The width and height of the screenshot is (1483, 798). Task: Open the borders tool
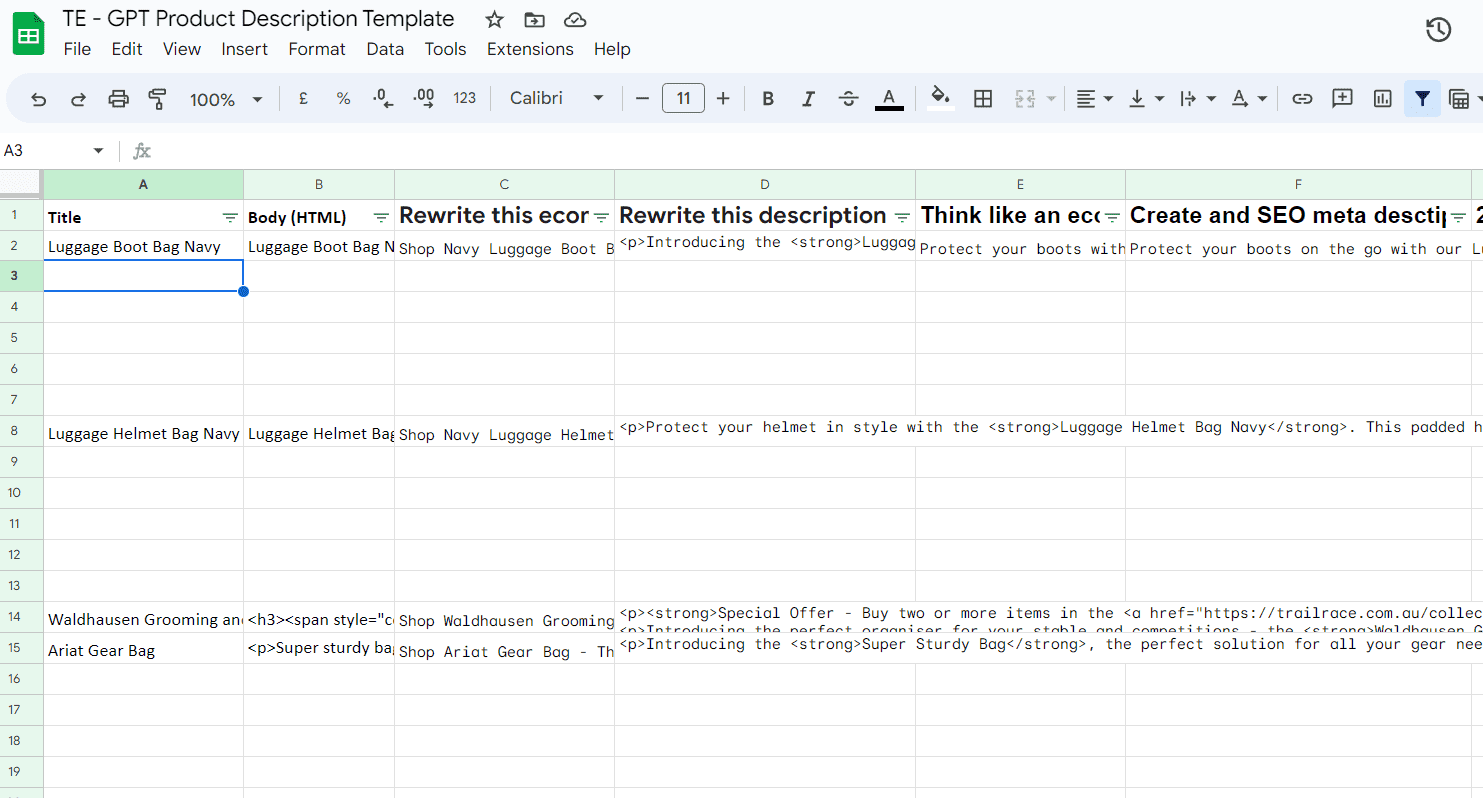click(x=983, y=98)
